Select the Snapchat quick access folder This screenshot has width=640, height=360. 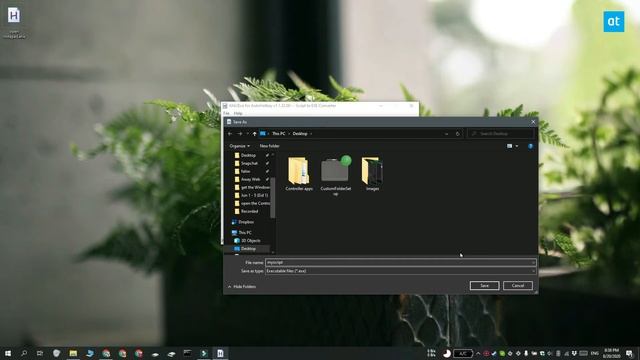(x=249, y=163)
